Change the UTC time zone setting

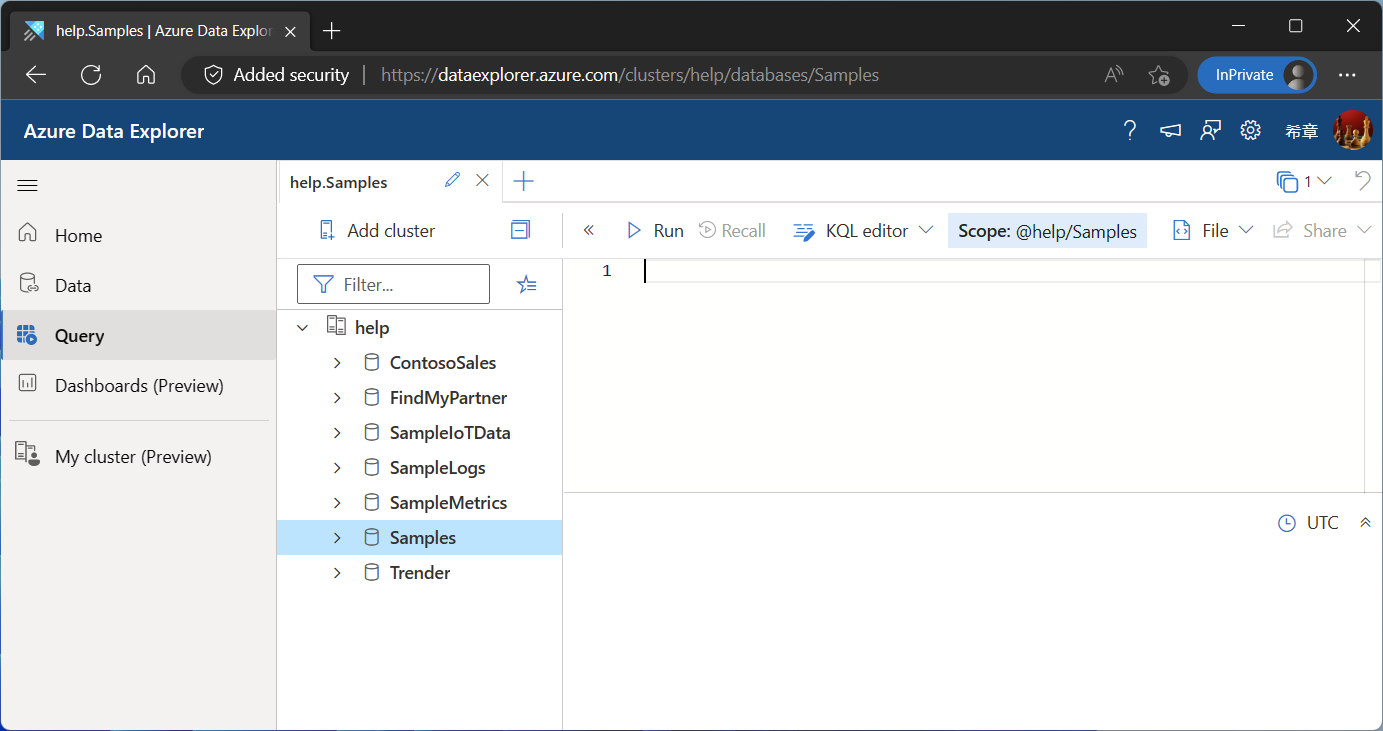click(1308, 523)
